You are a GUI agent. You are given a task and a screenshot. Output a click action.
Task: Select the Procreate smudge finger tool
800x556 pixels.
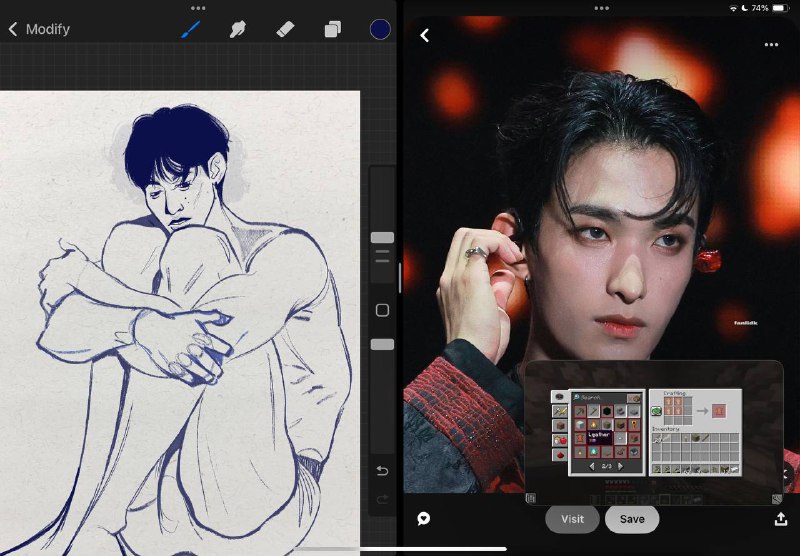tap(237, 29)
